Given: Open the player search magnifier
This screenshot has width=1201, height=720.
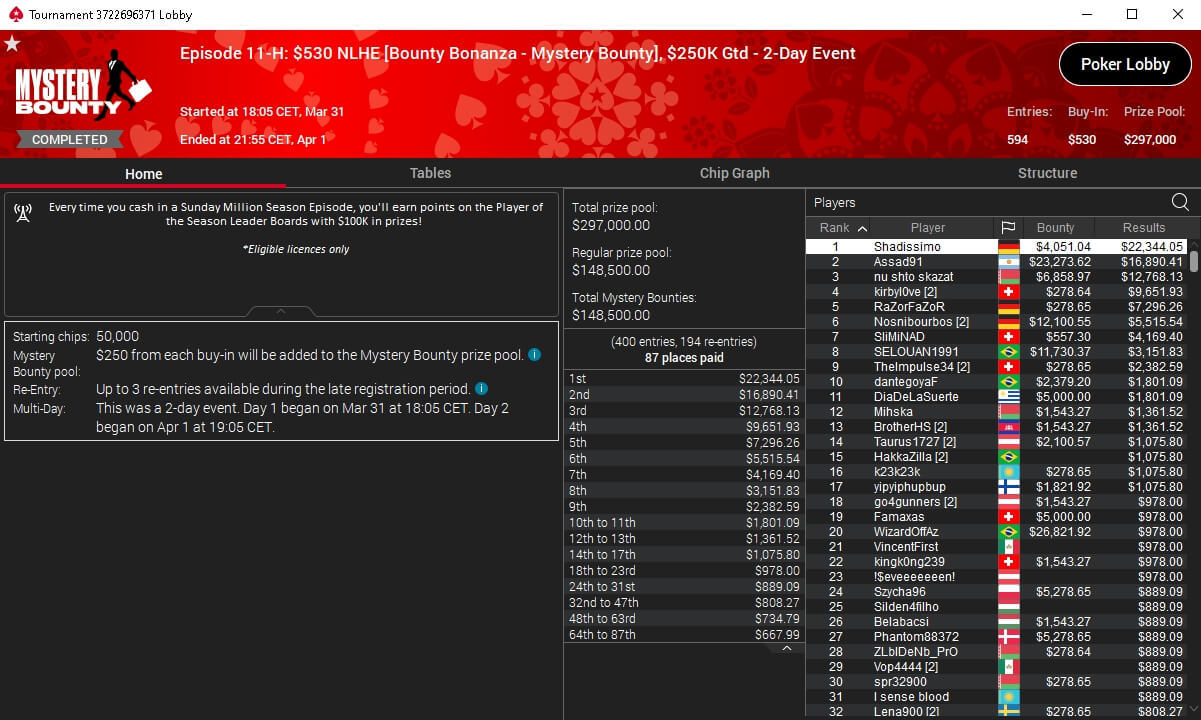Looking at the screenshot, I should tap(1180, 202).
